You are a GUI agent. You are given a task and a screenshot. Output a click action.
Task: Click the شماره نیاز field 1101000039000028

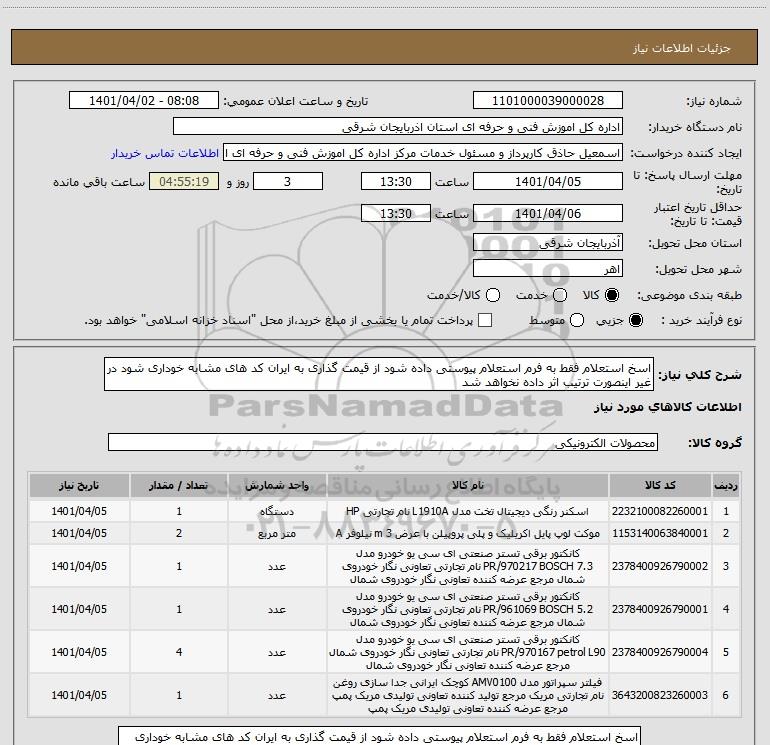pyautogui.click(x=548, y=101)
